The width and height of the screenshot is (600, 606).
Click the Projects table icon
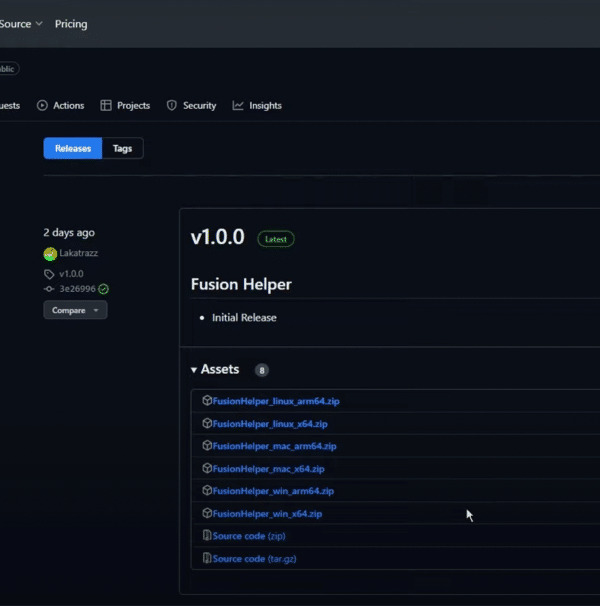tap(106, 106)
